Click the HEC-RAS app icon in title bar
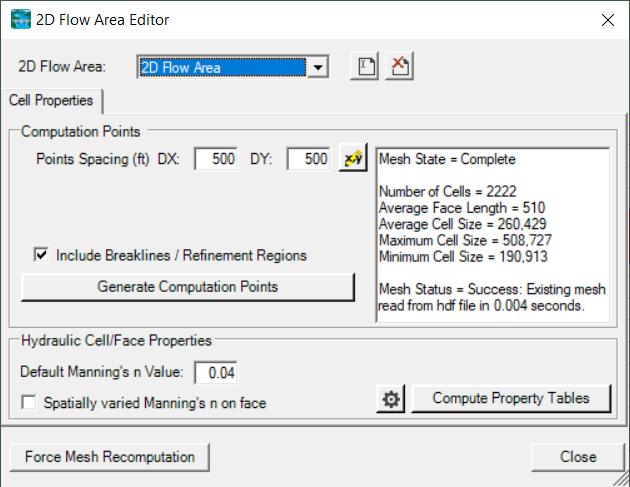 click(x=20, y=19)
